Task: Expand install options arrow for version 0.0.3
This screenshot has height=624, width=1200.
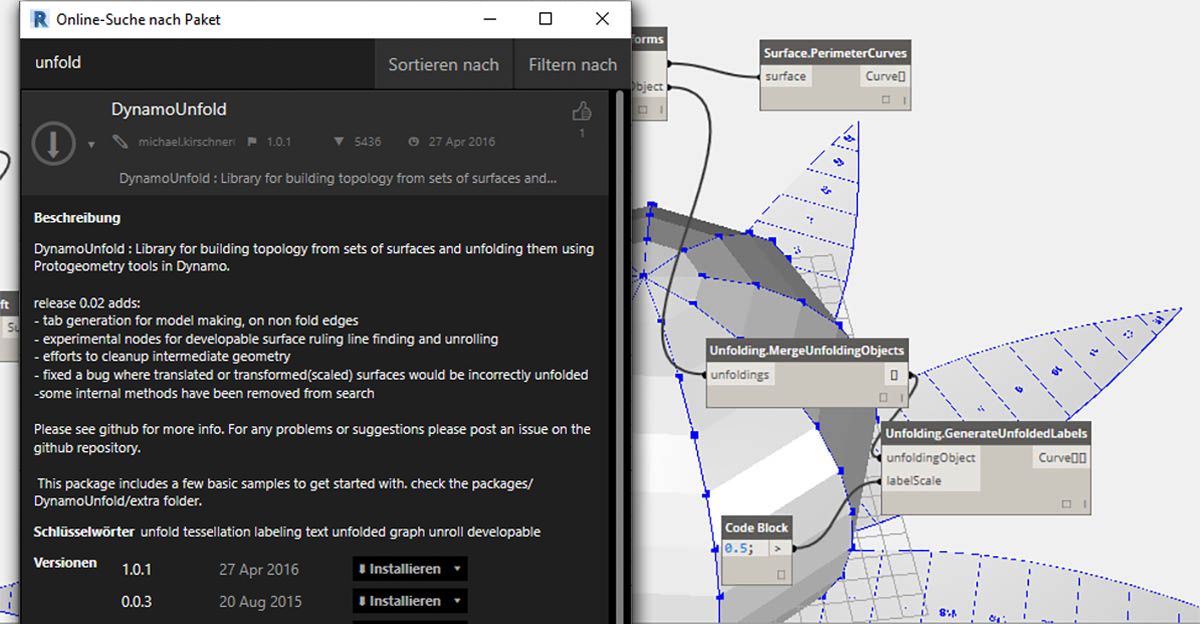Action: [457, 601]
